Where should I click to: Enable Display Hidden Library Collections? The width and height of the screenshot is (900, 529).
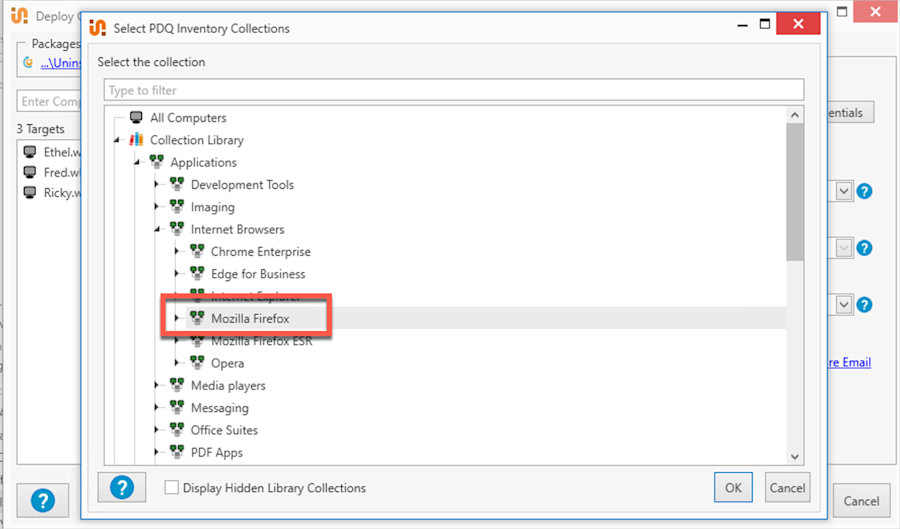click(171, 488)
